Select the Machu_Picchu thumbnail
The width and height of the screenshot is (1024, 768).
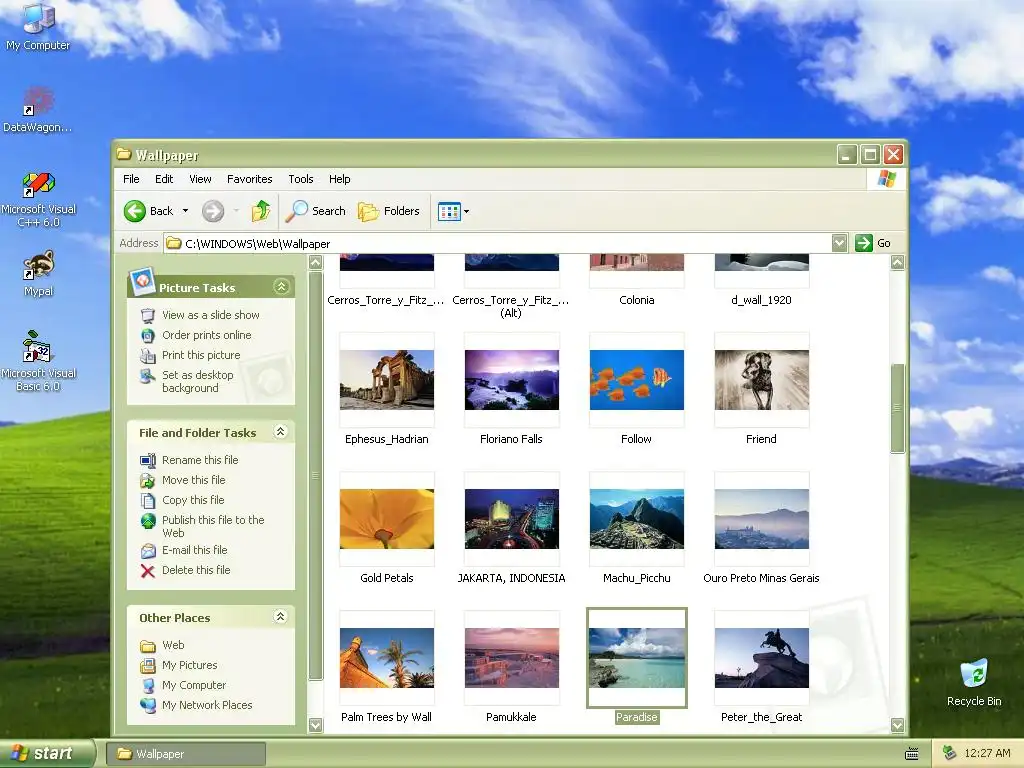637,519
